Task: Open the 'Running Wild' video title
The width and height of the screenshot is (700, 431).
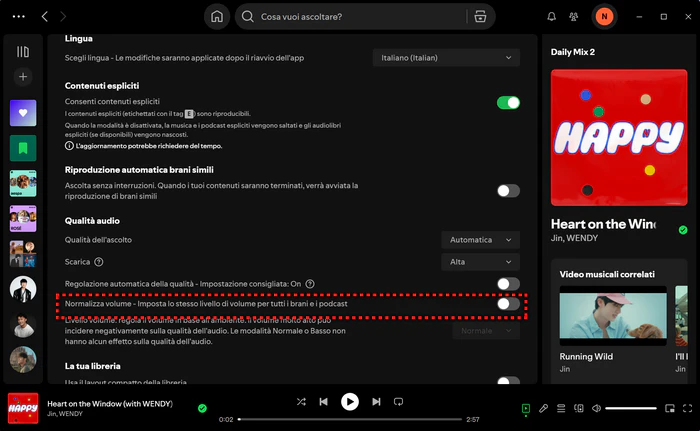Action: click(586, 356)
